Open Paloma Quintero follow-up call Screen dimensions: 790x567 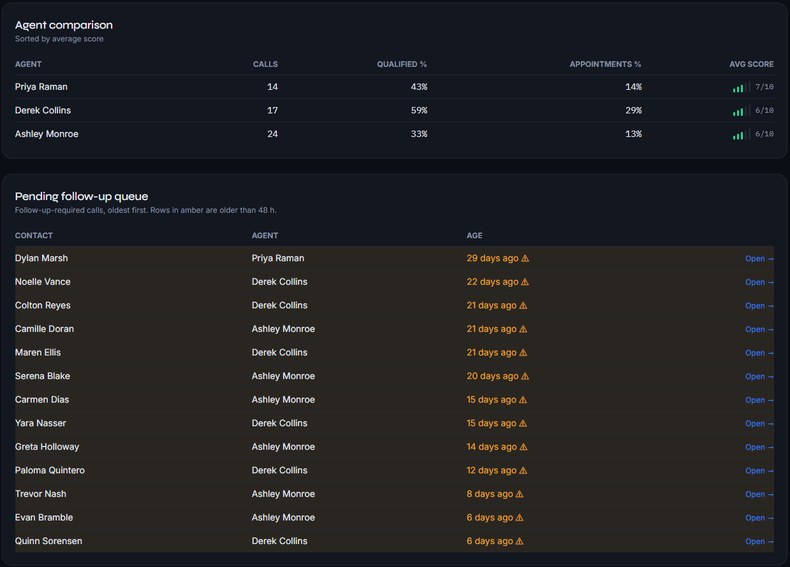[759, 471]
